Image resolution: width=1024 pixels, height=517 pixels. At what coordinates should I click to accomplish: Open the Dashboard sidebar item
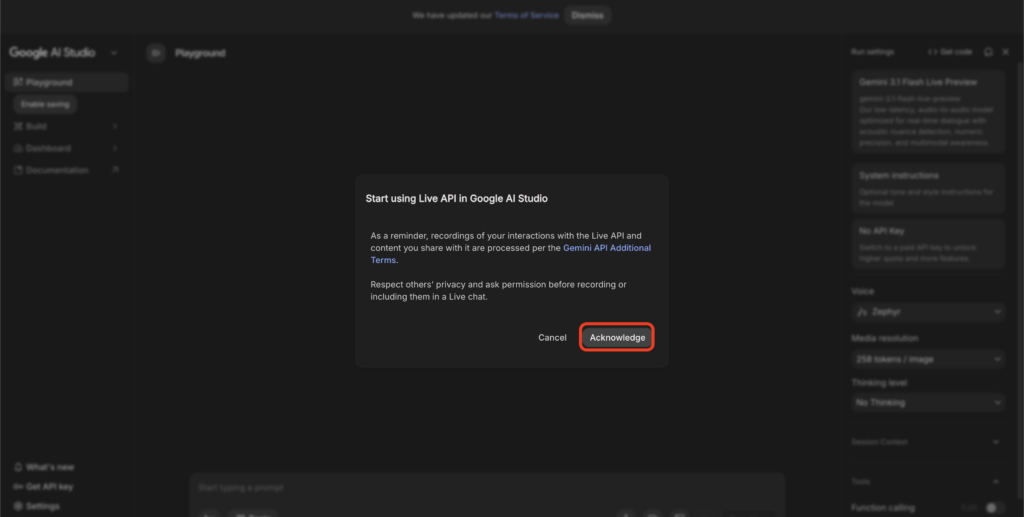click(x=65, y=148)
